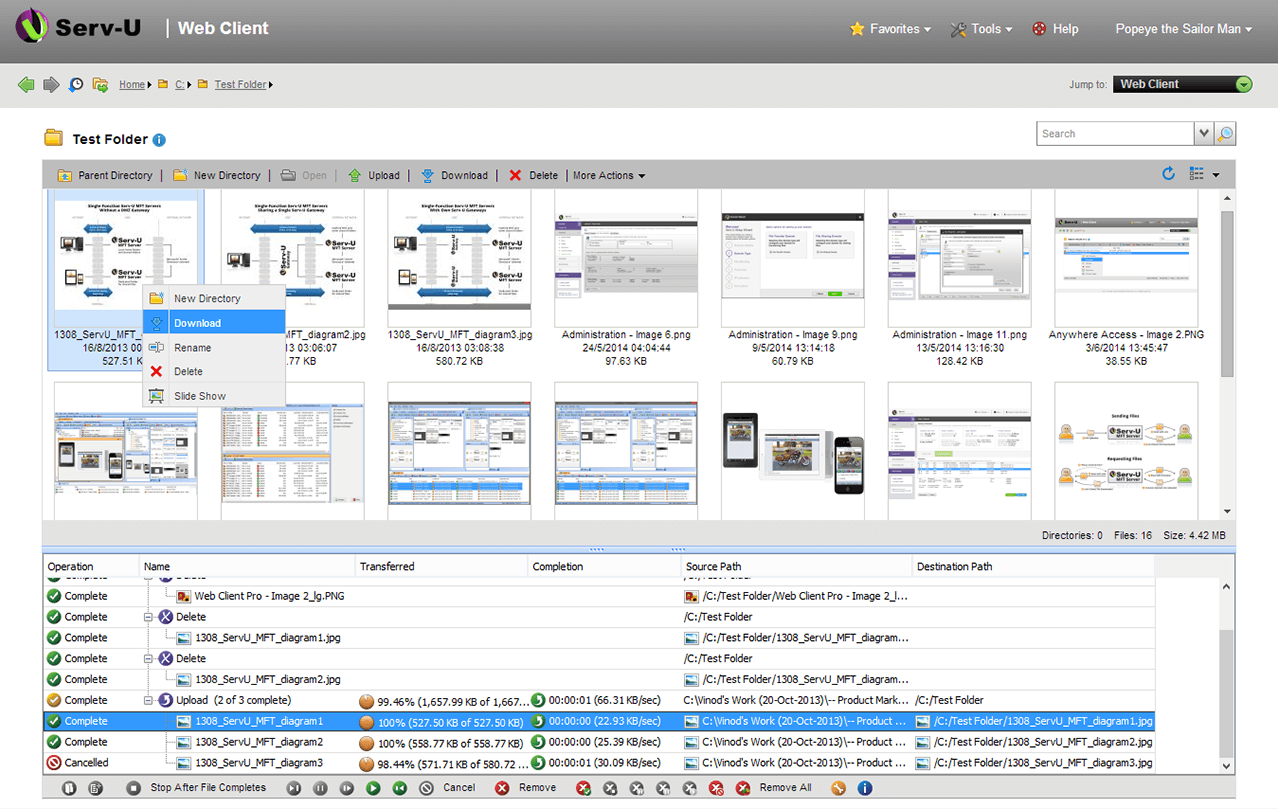Image resolution: width=1278 pixels, height=809 pixels.
Task: Select the Web Client Pro - Image 2_lg.PNG row
Action: pos(598,596)
